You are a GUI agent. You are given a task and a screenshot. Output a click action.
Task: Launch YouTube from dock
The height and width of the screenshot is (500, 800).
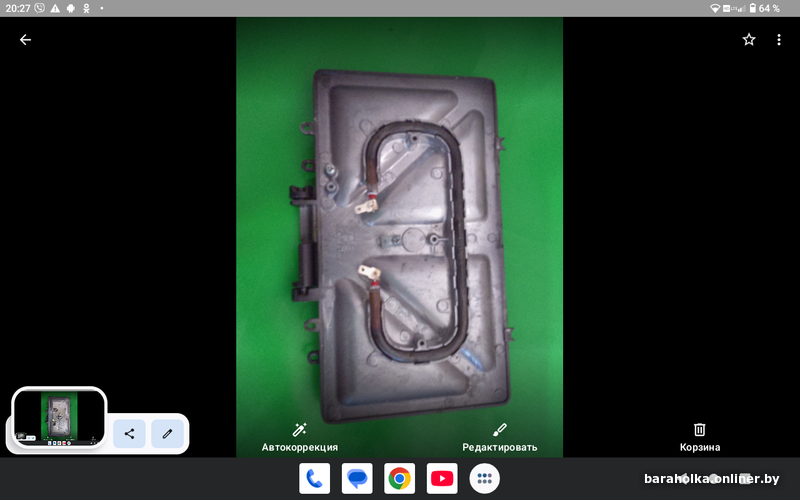pyautogui.click(x=442, y=479)
